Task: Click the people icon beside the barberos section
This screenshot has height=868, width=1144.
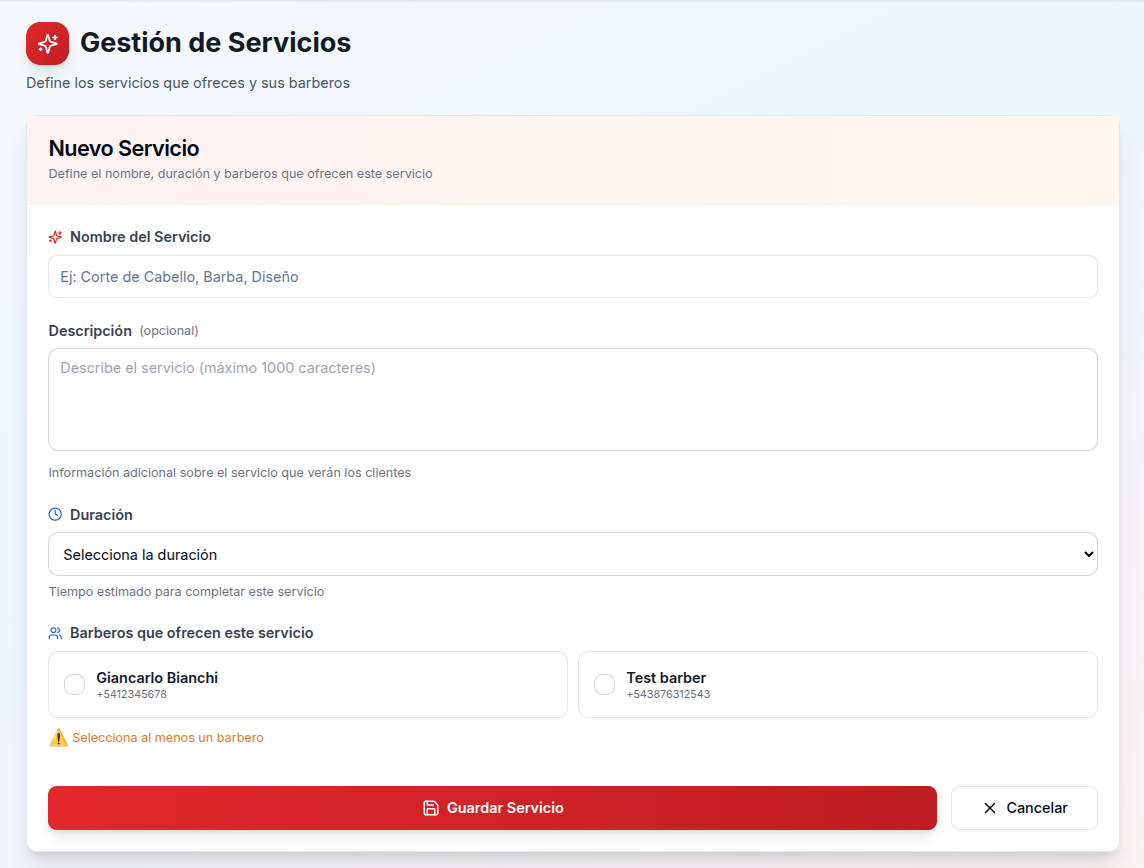Action: click(x=56, y=632)
